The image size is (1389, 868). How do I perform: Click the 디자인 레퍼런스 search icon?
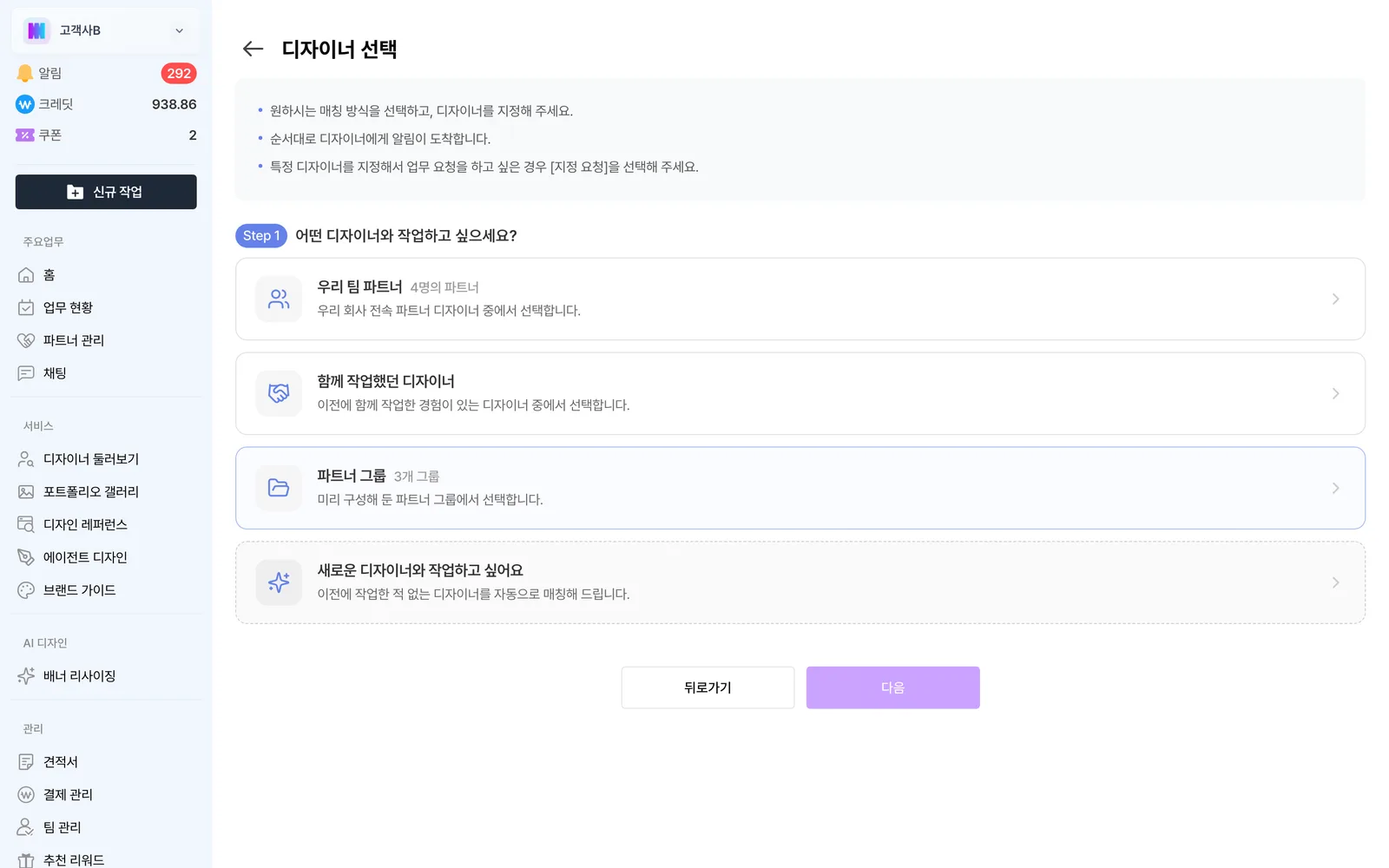click(x=26, y=525)
